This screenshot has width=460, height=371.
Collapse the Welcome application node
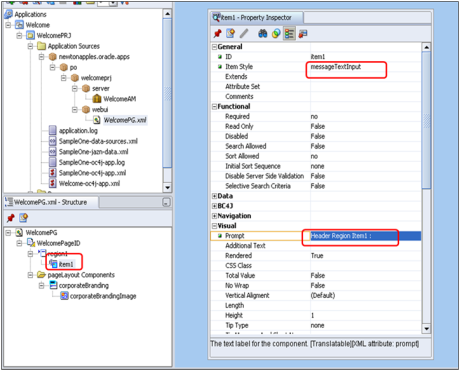[x=8, y=25]
